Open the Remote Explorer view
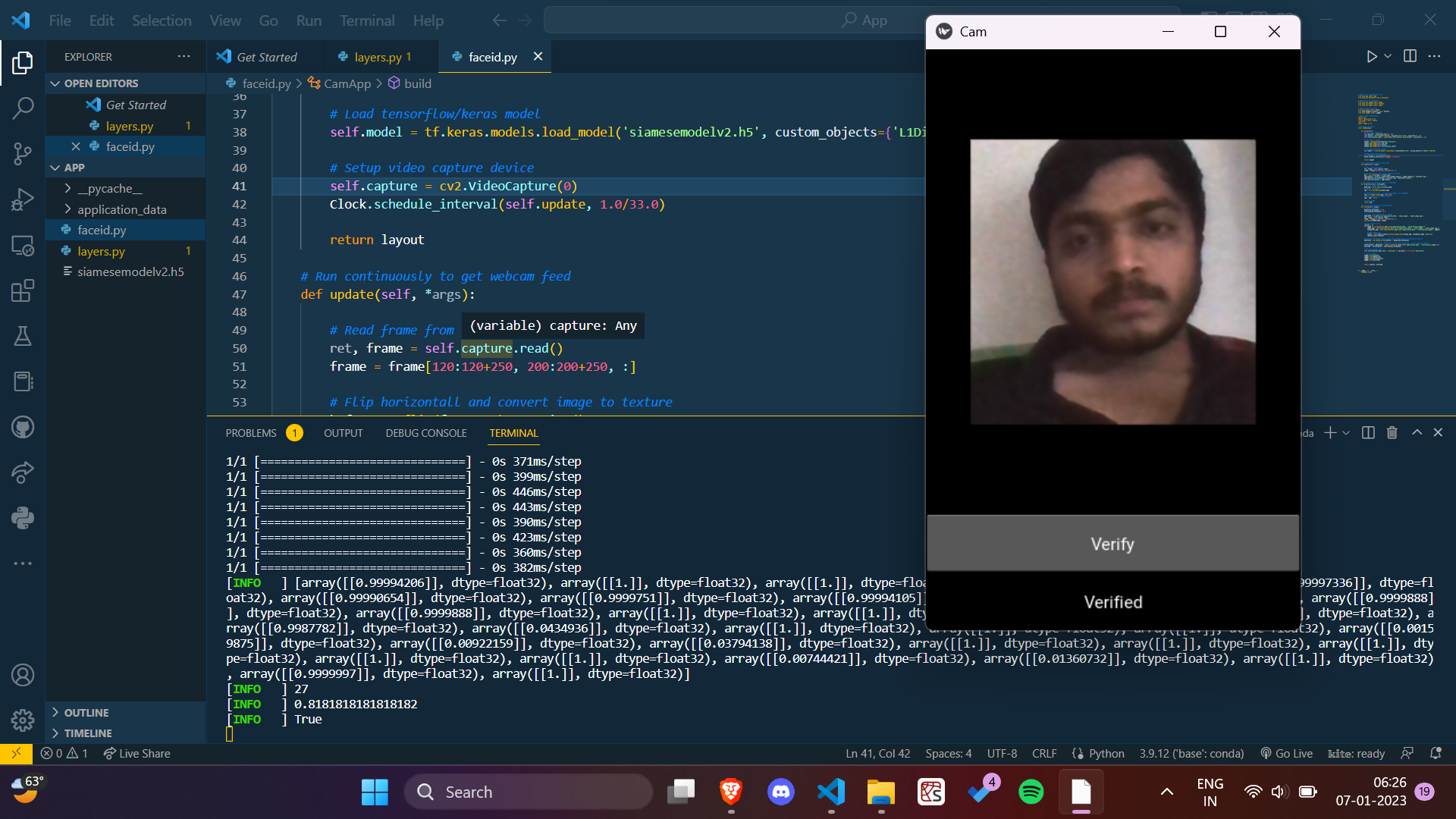Image resolution: width=1456 pixels, height=819 pixels. (x=23, y=245)
